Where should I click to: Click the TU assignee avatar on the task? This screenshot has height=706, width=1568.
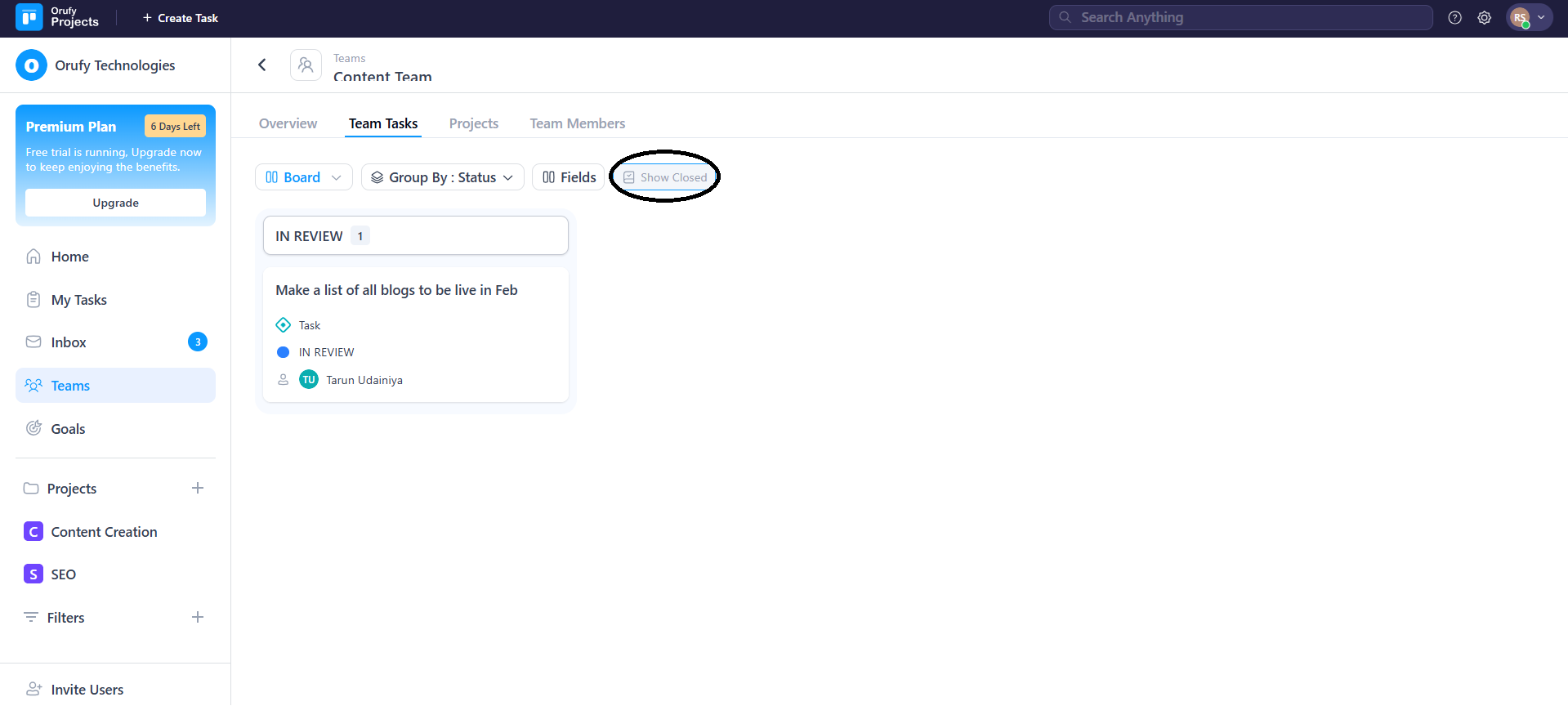click(309, 380)
